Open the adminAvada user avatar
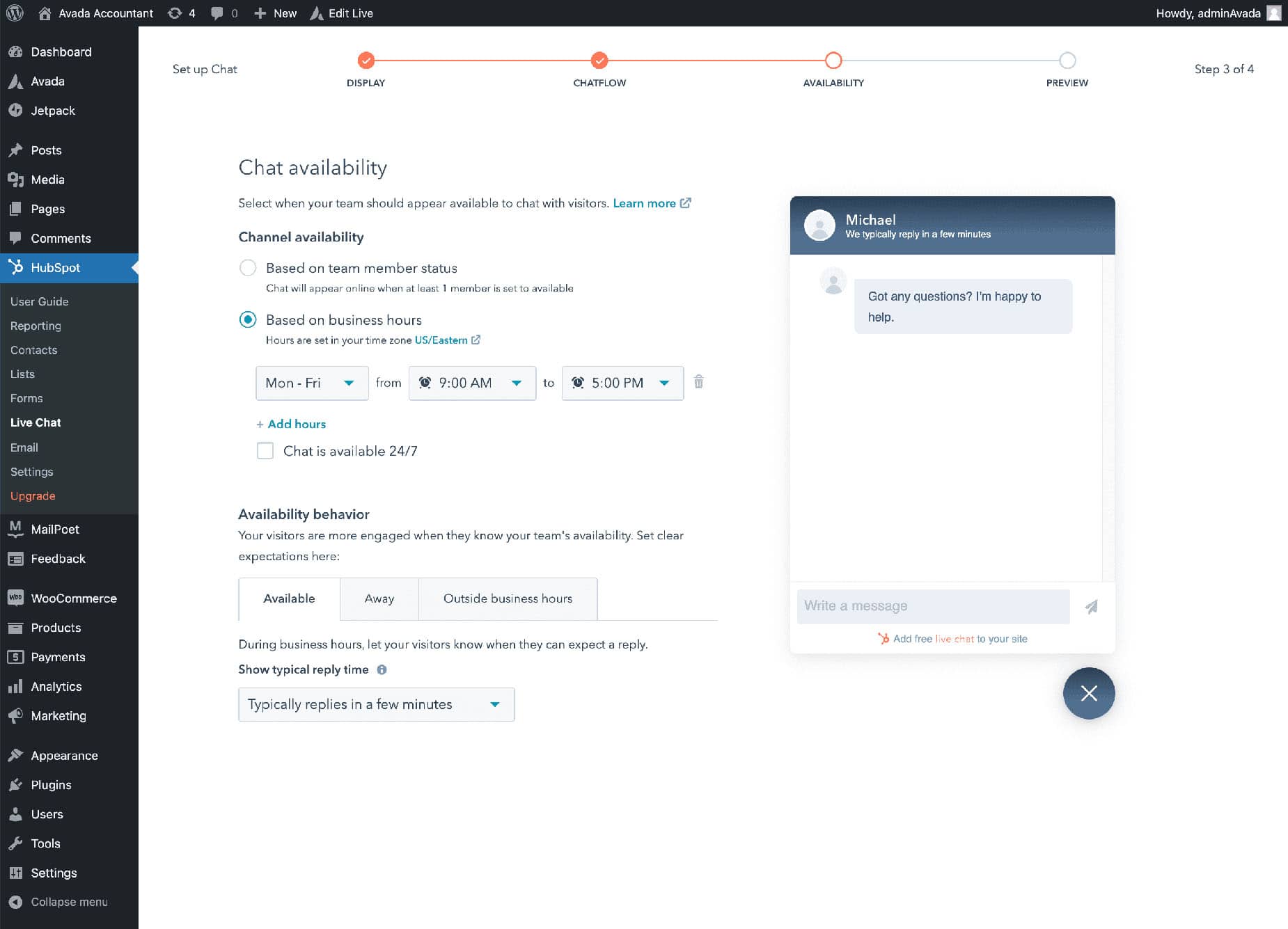 click(1273, 13)
